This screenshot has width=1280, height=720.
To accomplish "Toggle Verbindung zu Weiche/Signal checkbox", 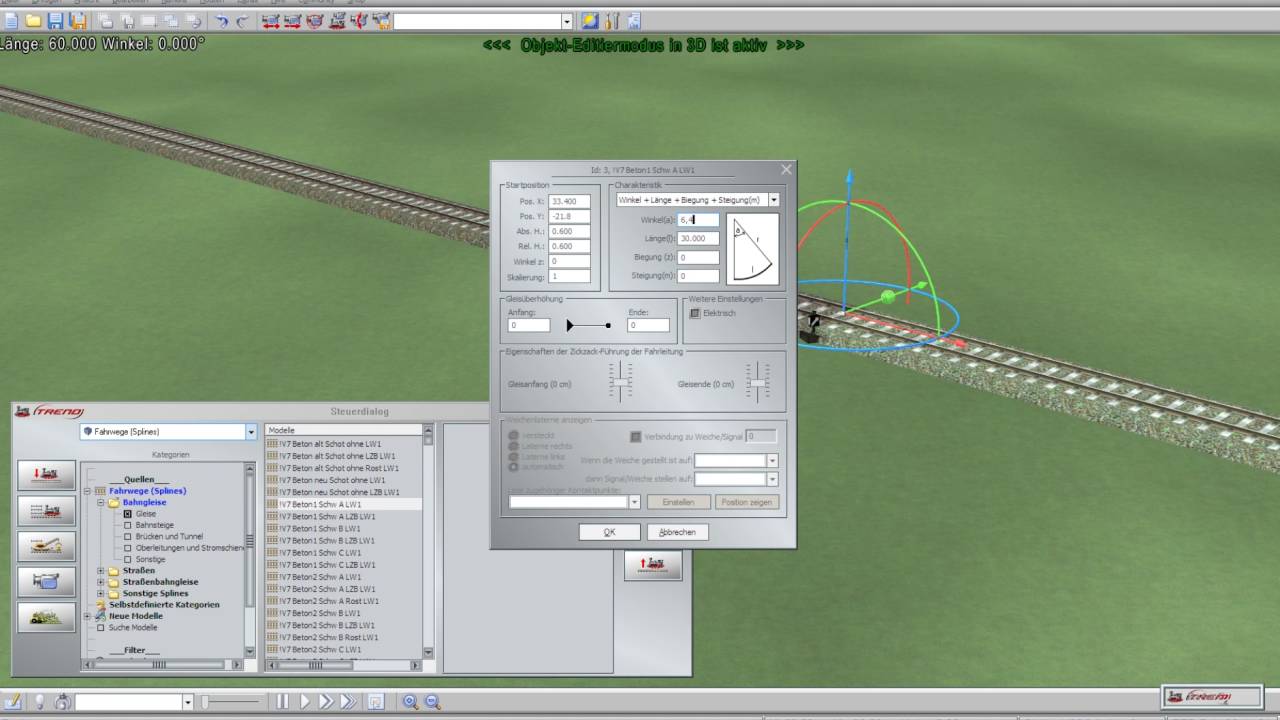I will [636, 436].
